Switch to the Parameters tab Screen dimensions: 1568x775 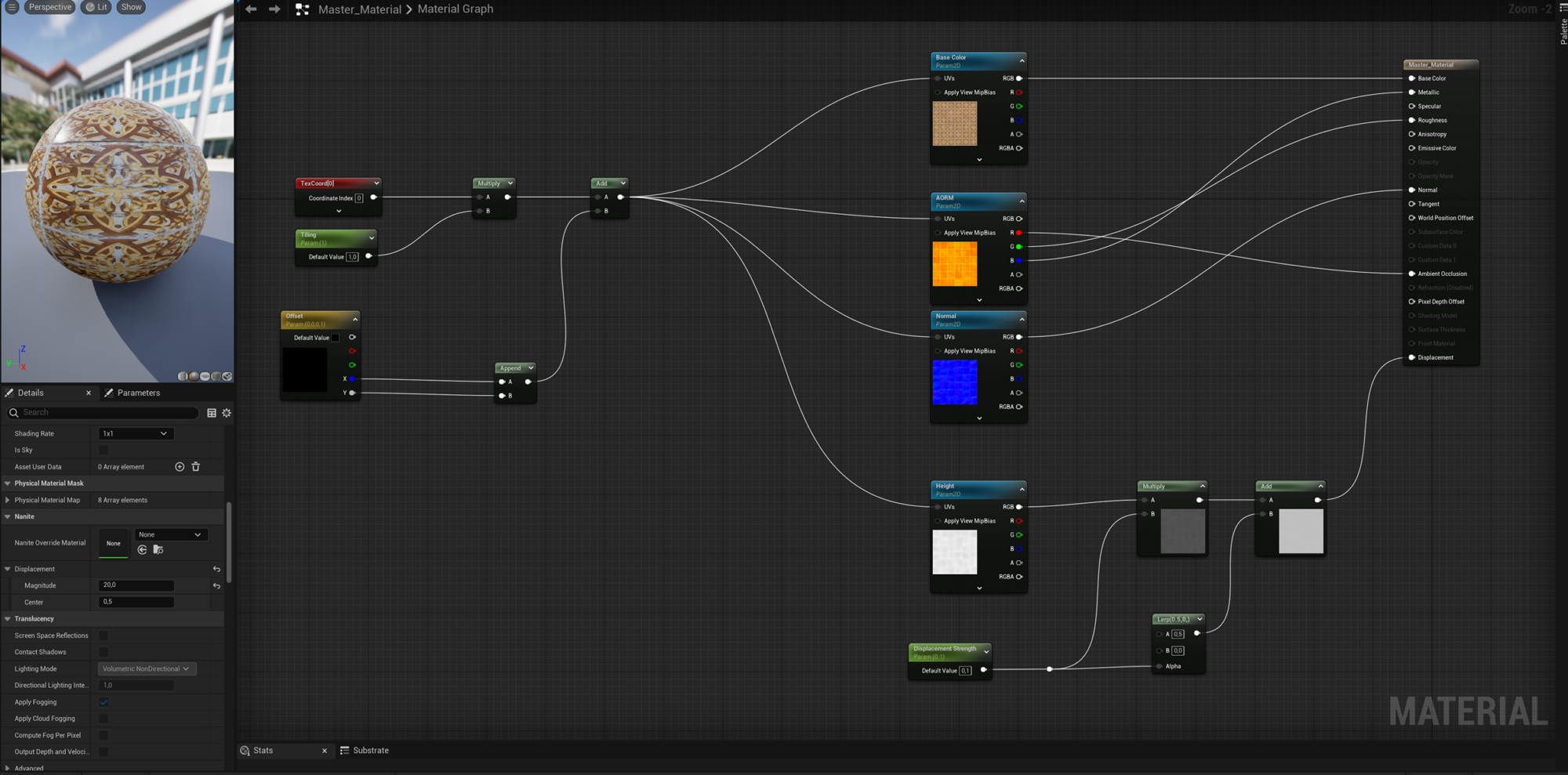pyautogui.click(x=138, y=393)
